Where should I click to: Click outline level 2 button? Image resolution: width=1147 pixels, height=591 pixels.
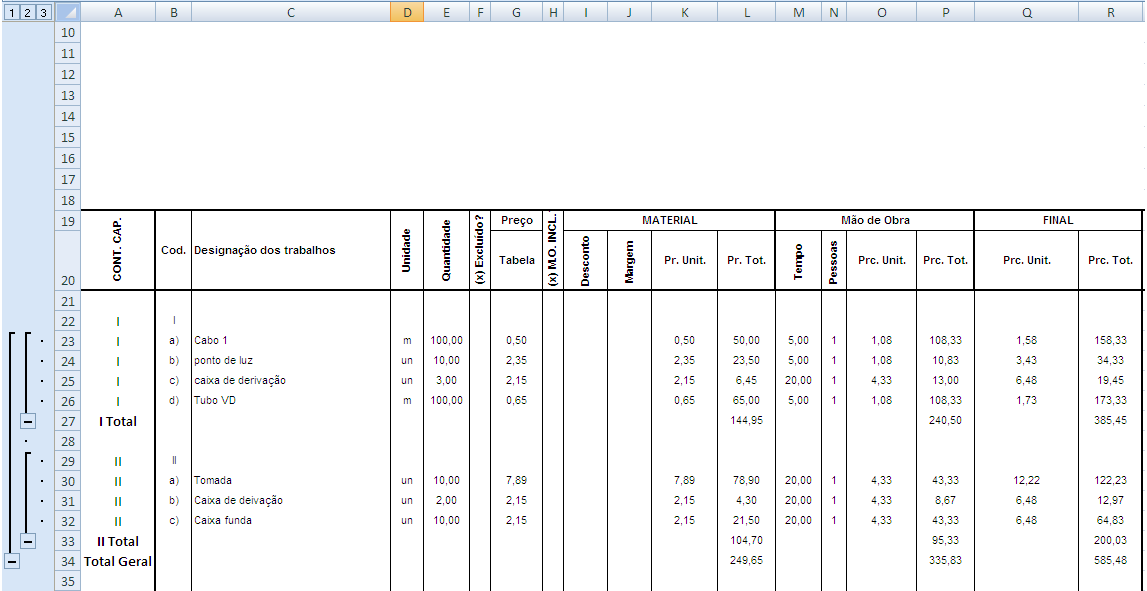pyautogui.click(x=27, y=13)
